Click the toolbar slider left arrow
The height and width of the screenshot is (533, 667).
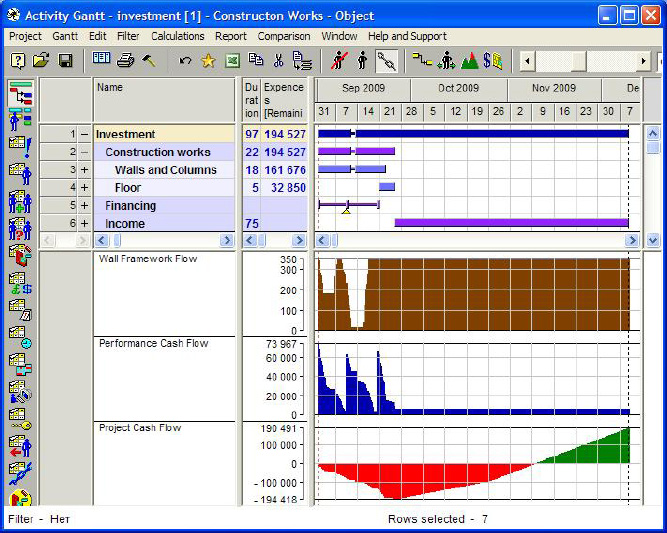pyautogui.click(x=527, y=61)
